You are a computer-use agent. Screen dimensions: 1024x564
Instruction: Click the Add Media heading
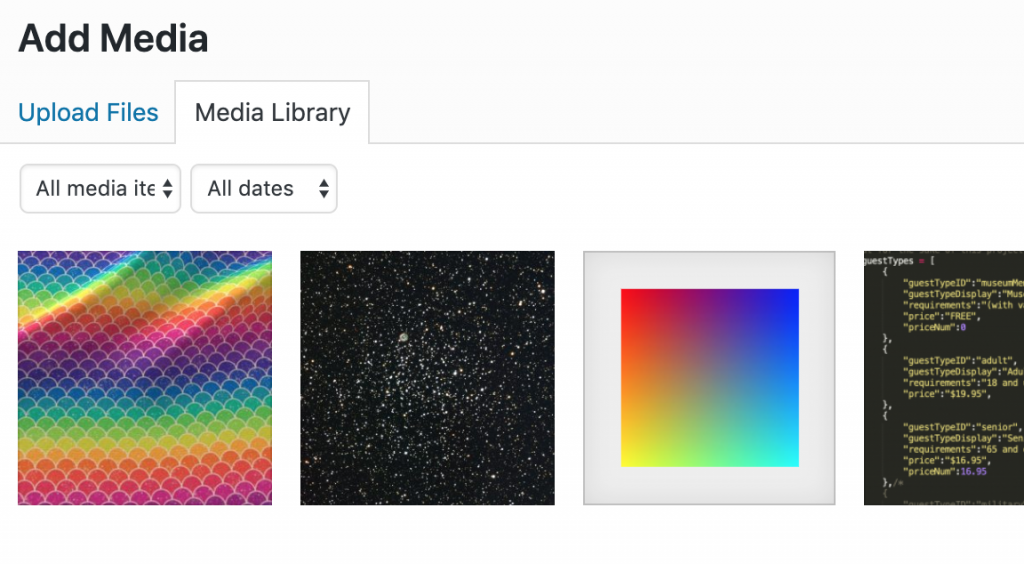tap(113, 38)
